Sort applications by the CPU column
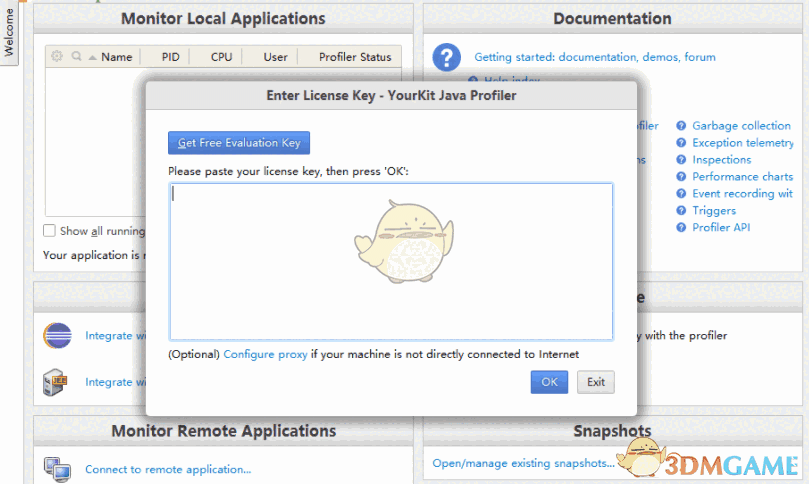The height and width of the screenshot is (484, 809). tap(221, 57)
